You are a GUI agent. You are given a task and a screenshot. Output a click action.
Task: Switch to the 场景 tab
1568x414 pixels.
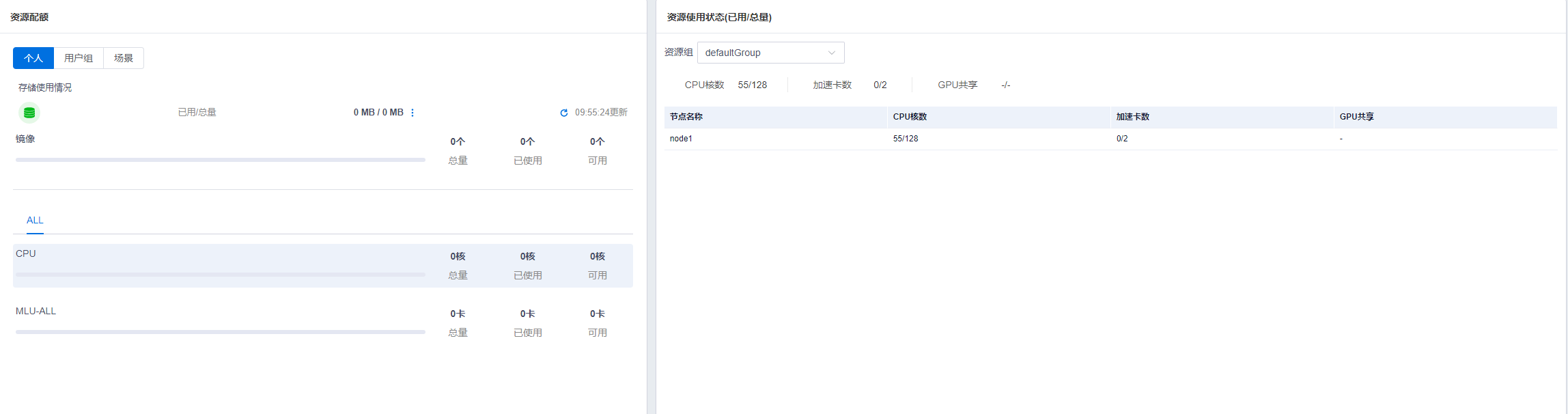[124, 58]
